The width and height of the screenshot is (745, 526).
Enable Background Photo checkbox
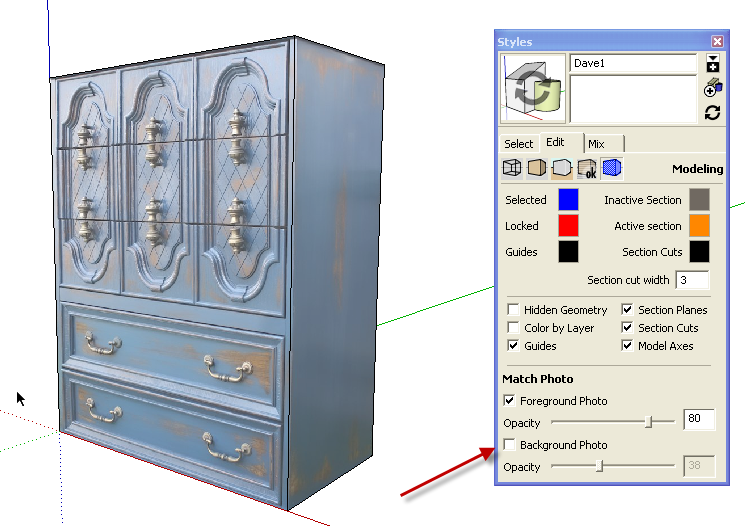509,445
